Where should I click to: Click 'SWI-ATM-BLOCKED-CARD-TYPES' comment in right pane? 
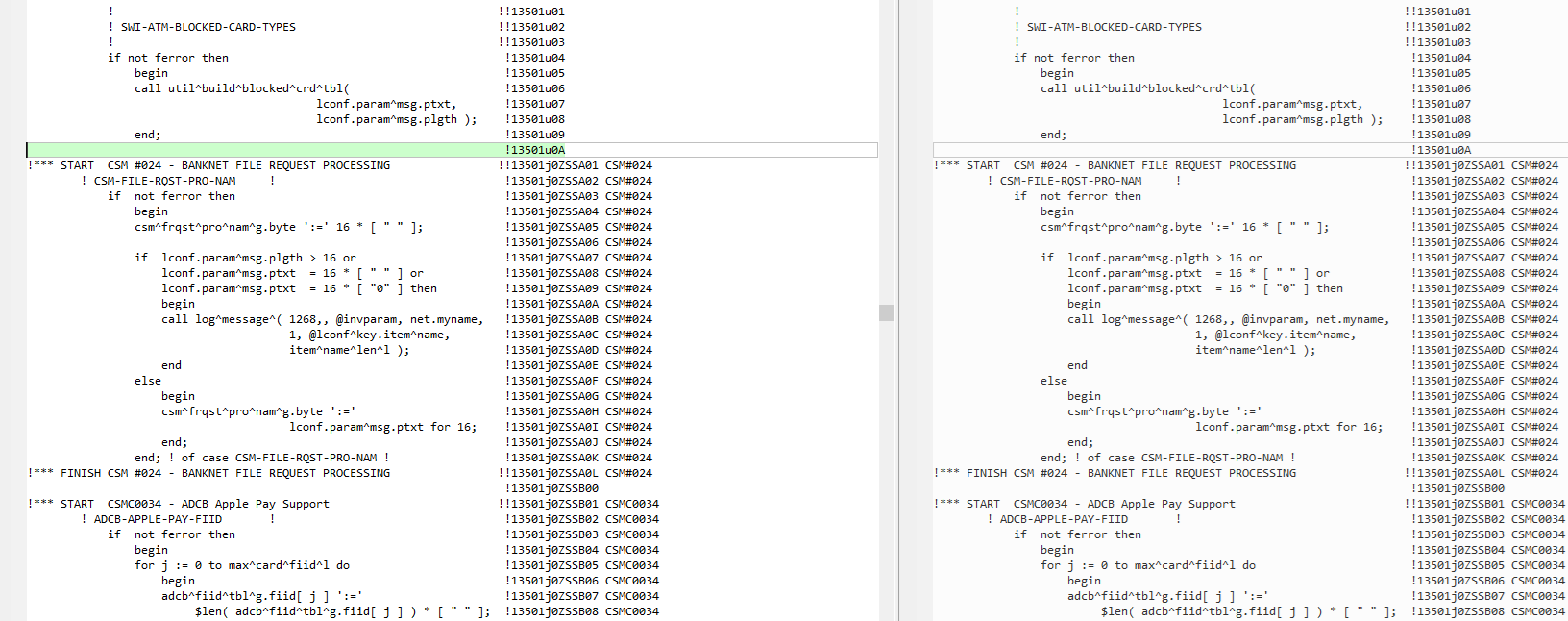pos(1114,27)
